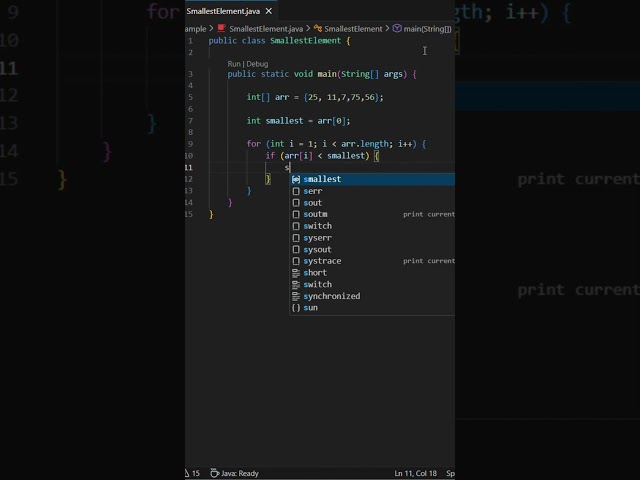This screenshot has height=480, width=640.
Task: Click the variable icon beside 'smallest' suggestion
Action: 296,179
